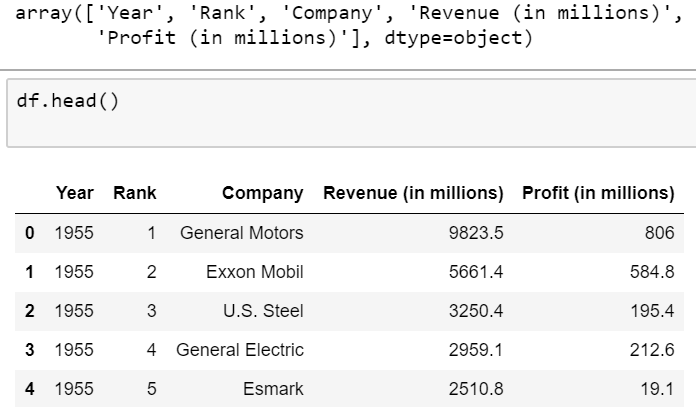
Task: Click the revenue value 2510.8
Action: point(476,389)
